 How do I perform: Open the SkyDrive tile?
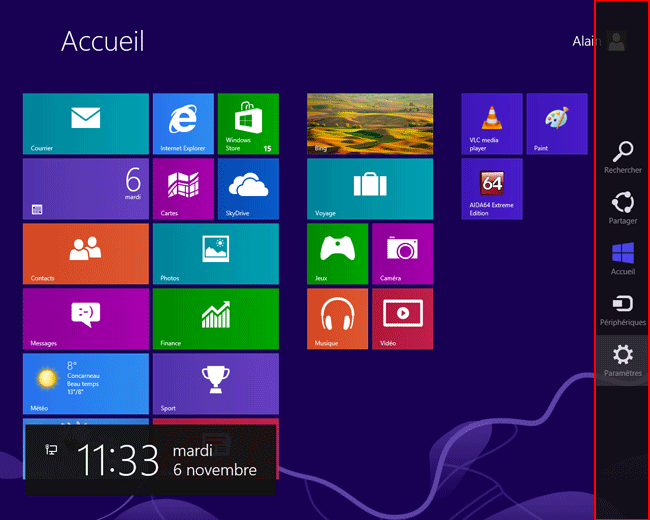point(248,189)
